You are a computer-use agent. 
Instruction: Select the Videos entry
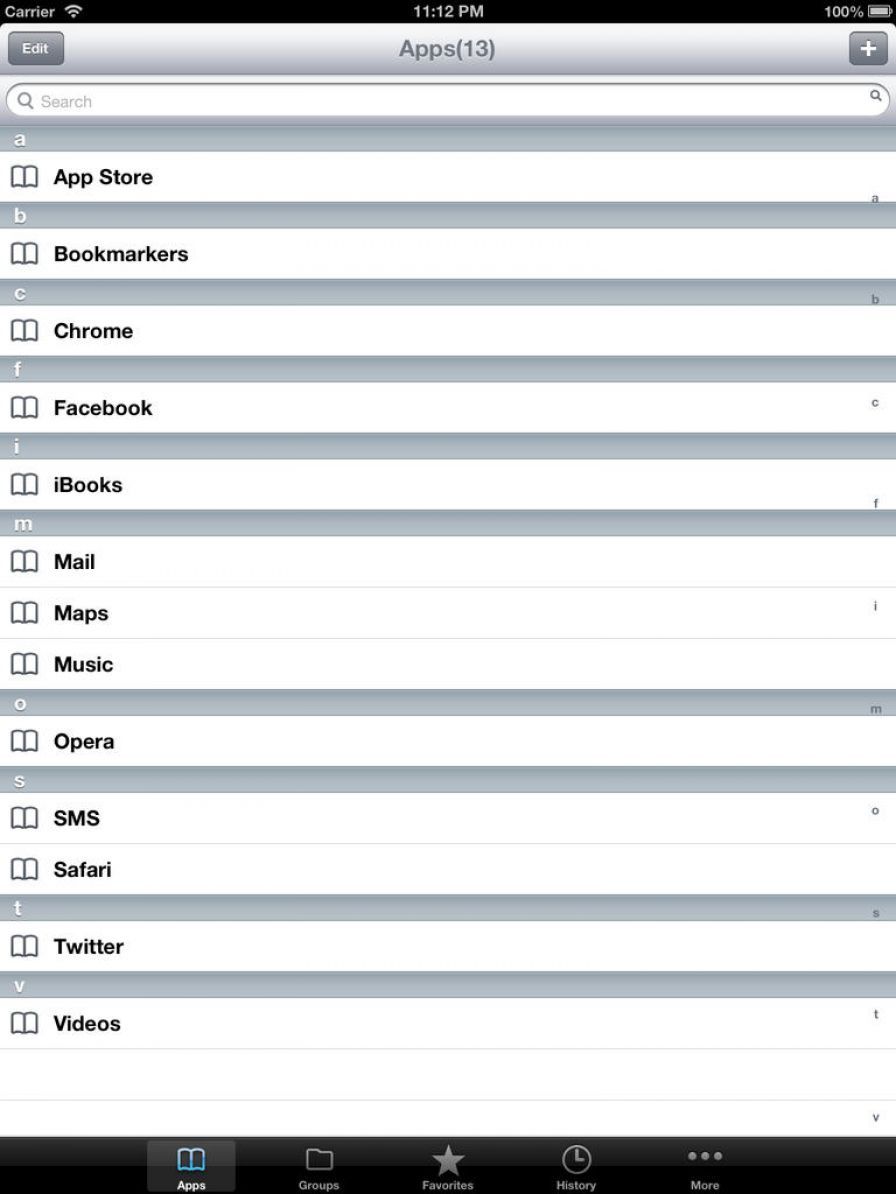coord(87,1024)
